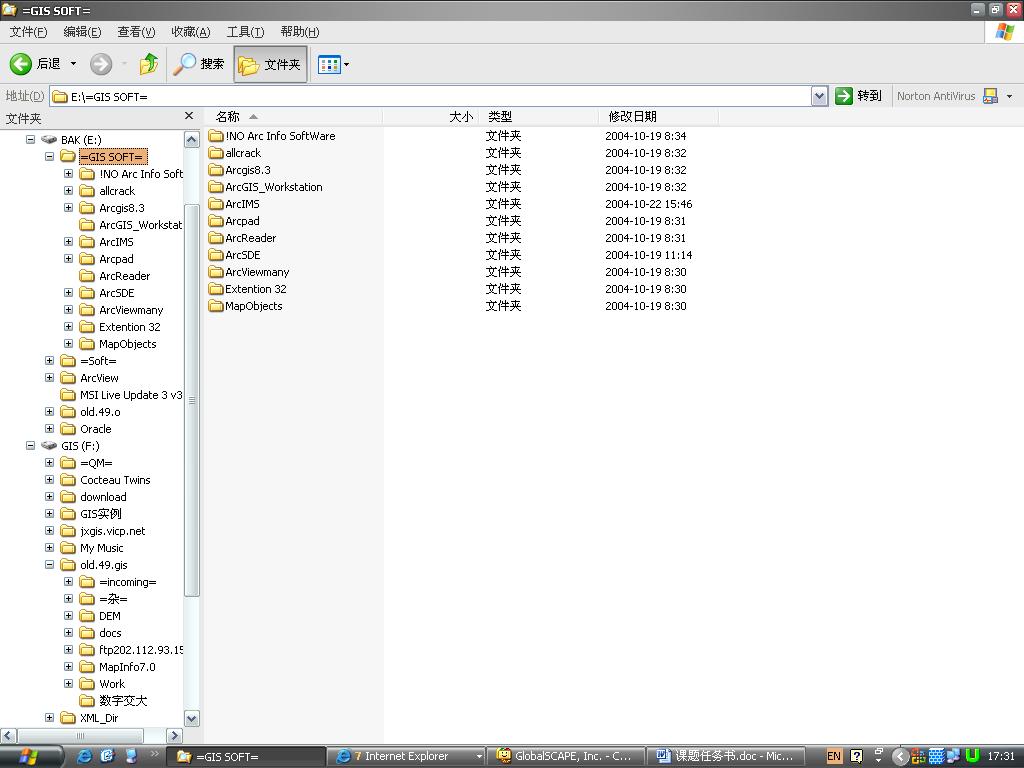Click the Views icon button

pyautogui.click(x=329, y=64)
